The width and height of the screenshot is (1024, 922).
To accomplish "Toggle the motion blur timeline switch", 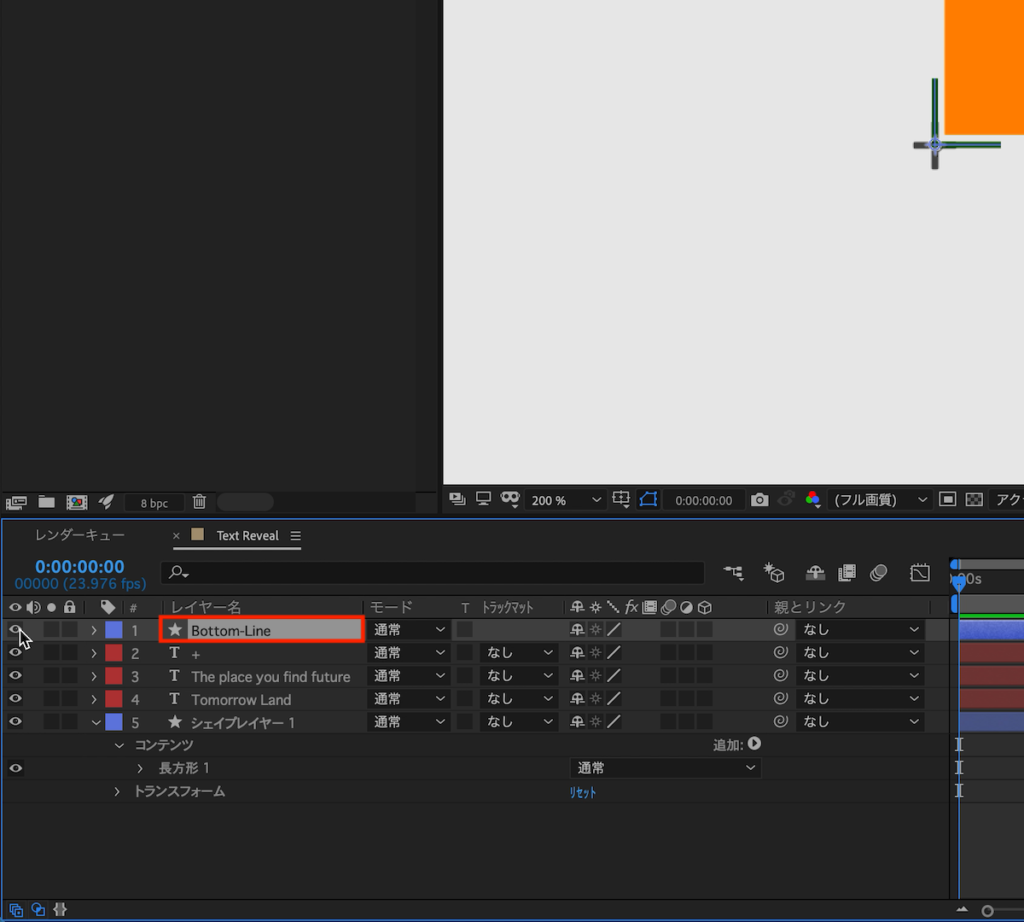I will tap(879, 573).
